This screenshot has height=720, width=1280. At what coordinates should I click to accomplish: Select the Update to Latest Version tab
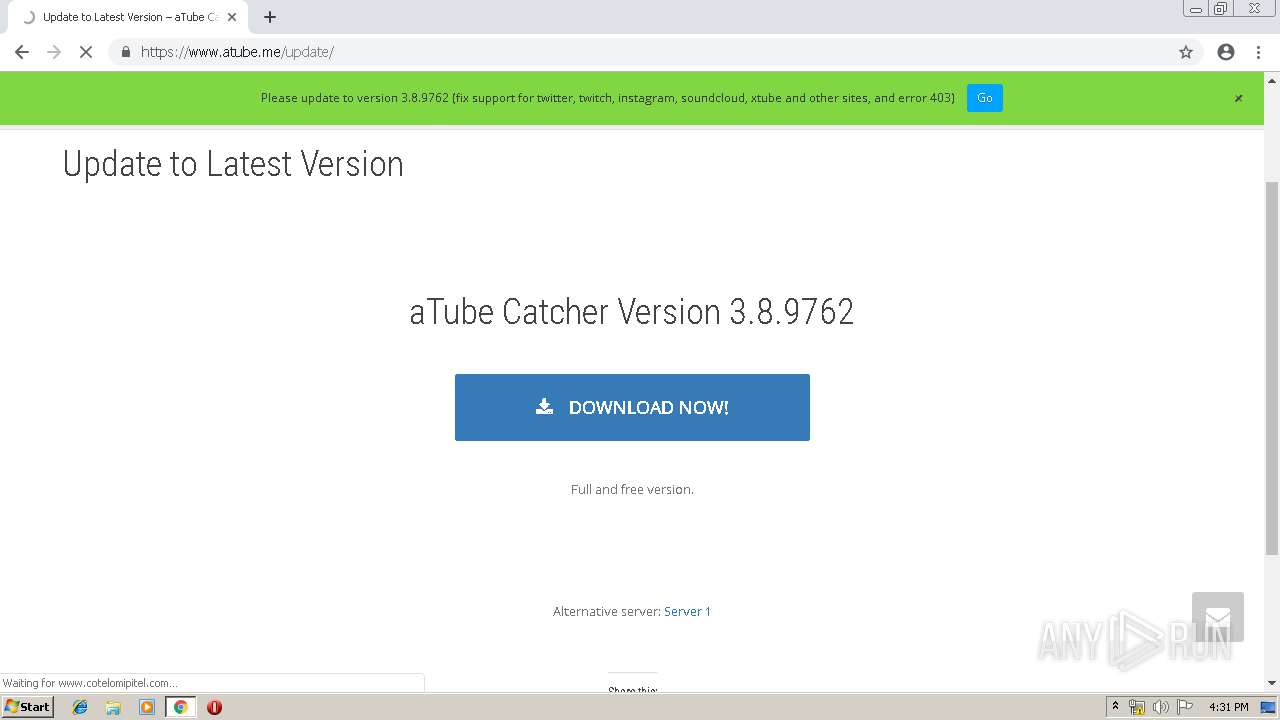127,17
